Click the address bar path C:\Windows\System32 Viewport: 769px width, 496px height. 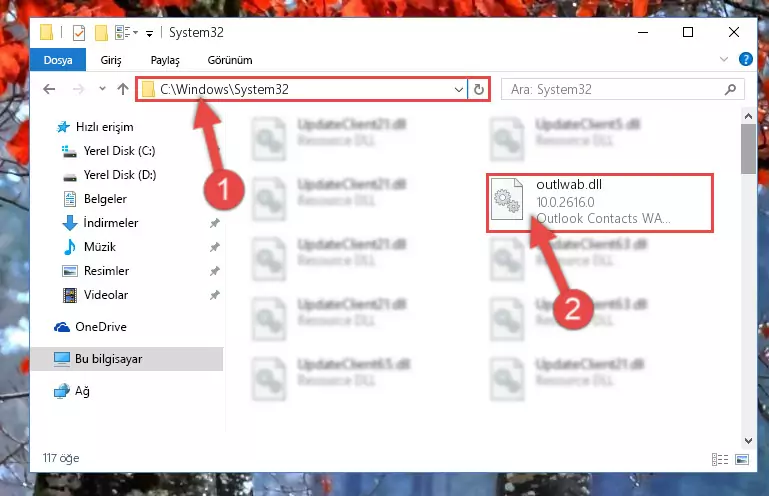pyautogui.click(x=224, y=89)
